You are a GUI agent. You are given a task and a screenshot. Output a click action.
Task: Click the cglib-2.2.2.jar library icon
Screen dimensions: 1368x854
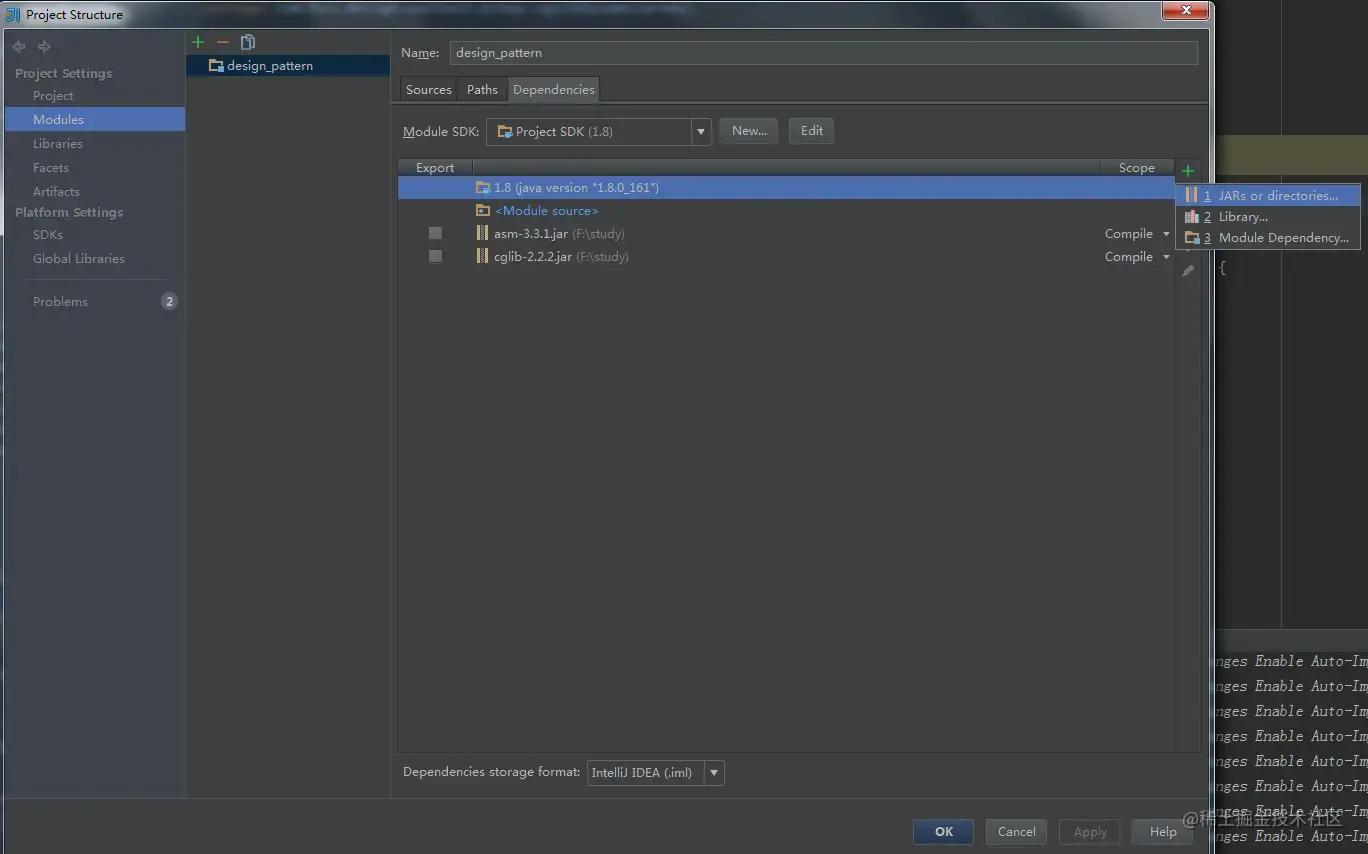pyautogui.click(x=483, y=256)
